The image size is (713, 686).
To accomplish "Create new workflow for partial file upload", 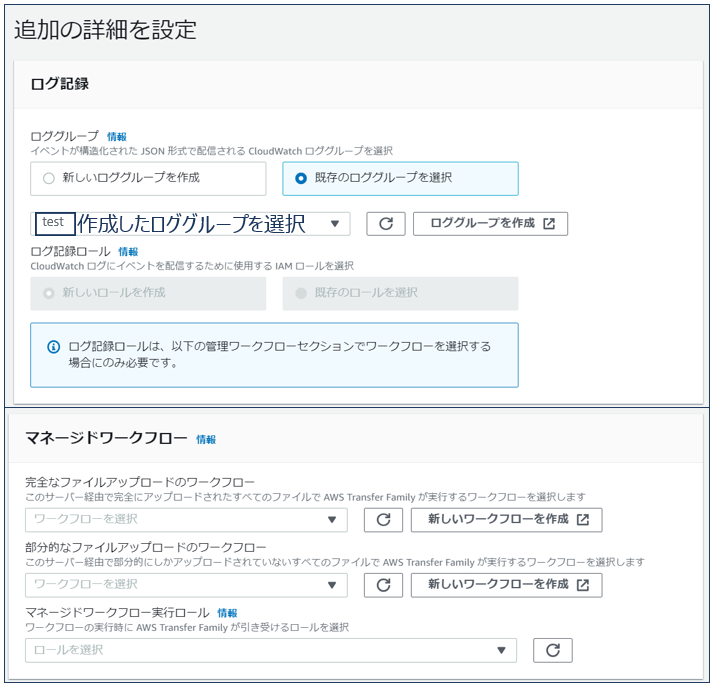I will tap(507, 585).
